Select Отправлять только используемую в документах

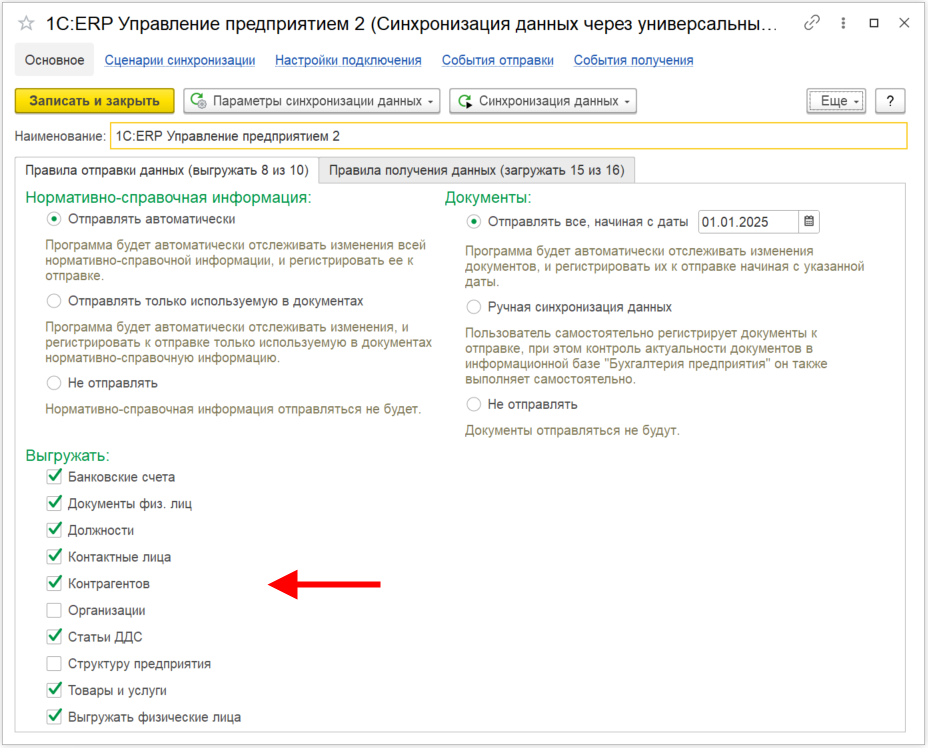[54, 301]
